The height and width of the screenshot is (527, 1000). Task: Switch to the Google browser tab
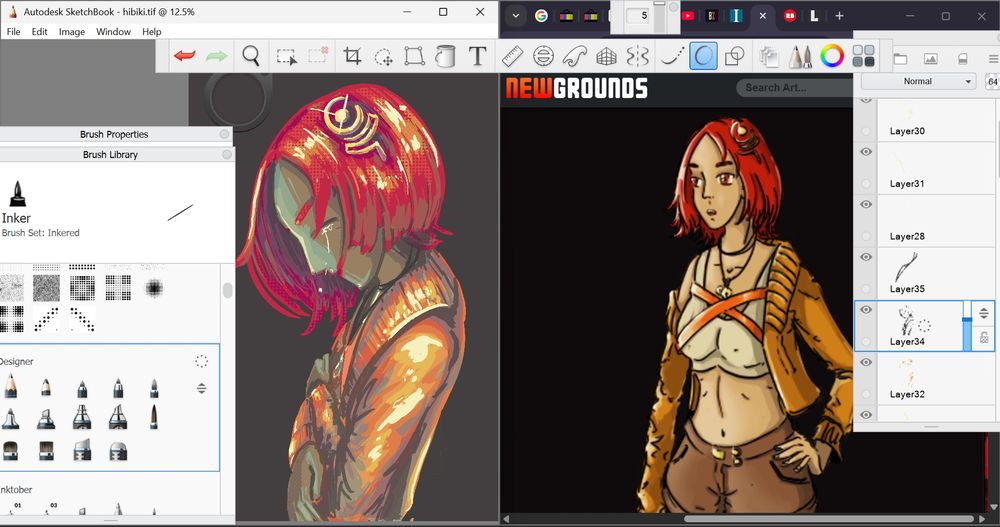pyautogui.click(x=541, y=16)
